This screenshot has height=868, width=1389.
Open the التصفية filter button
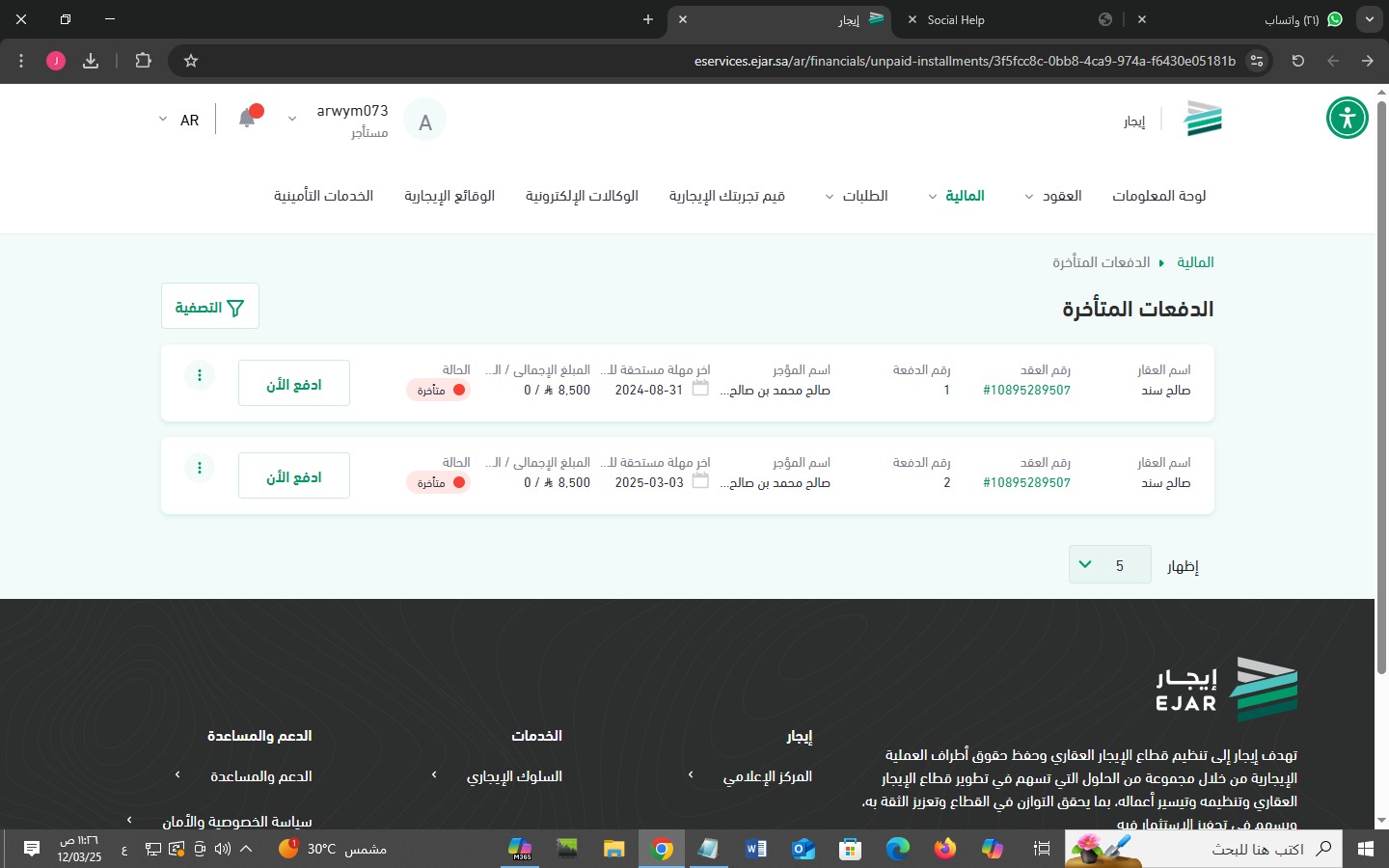tap(210, 307)
